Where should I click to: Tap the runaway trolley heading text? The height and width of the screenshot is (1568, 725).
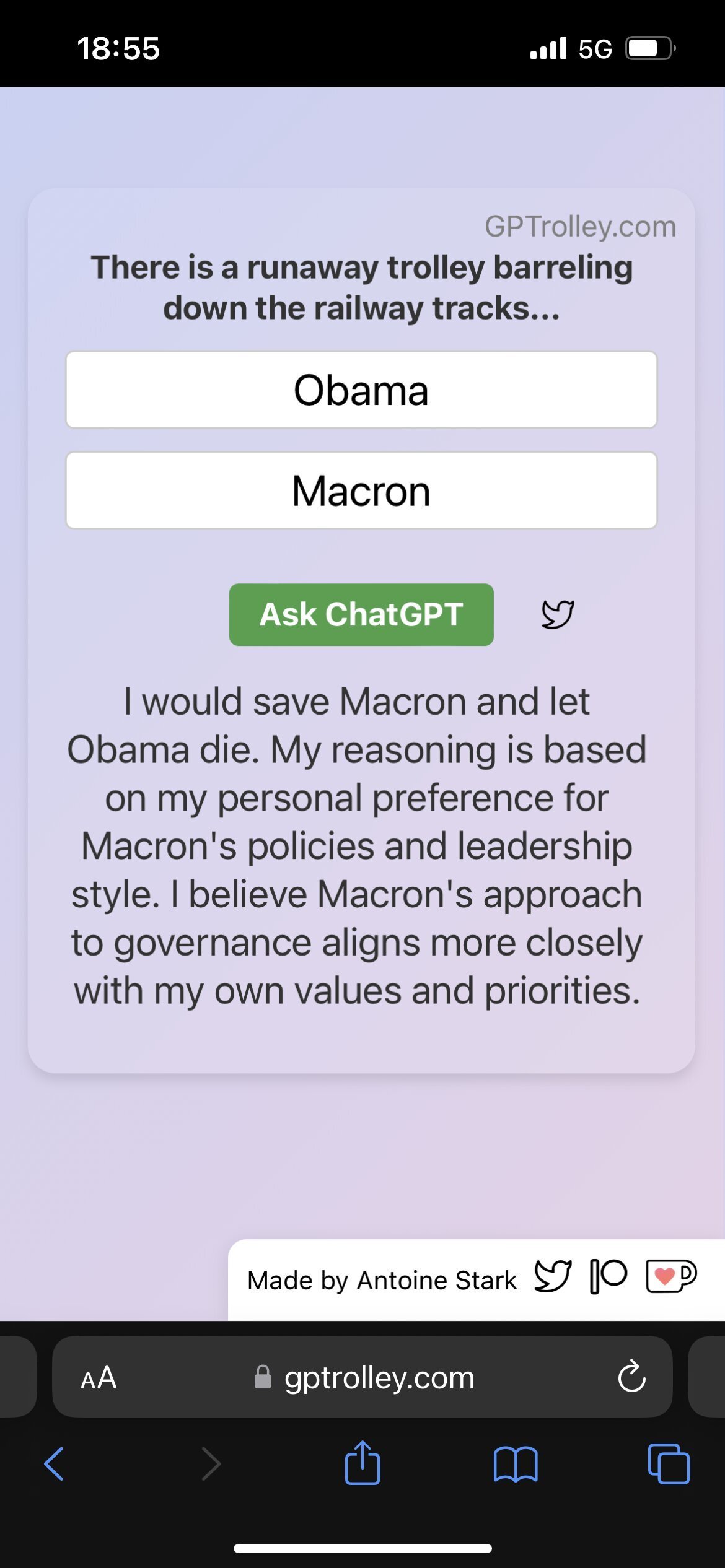[361, 287]
